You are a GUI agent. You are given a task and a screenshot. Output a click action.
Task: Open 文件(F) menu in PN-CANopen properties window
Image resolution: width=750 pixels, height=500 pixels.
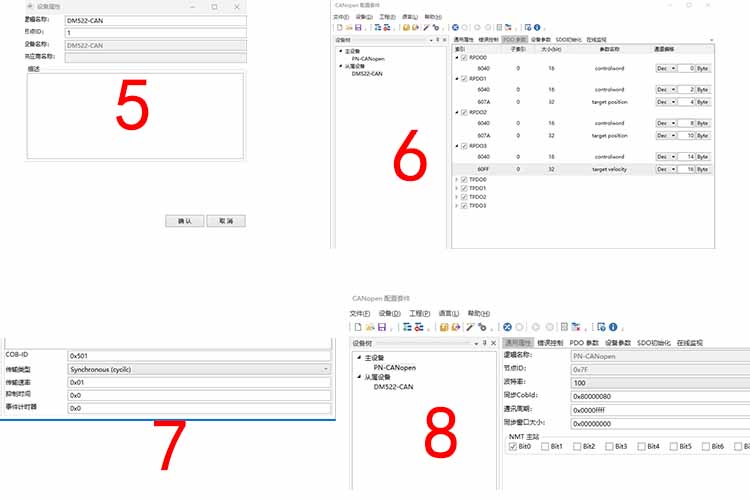(360, 313)
